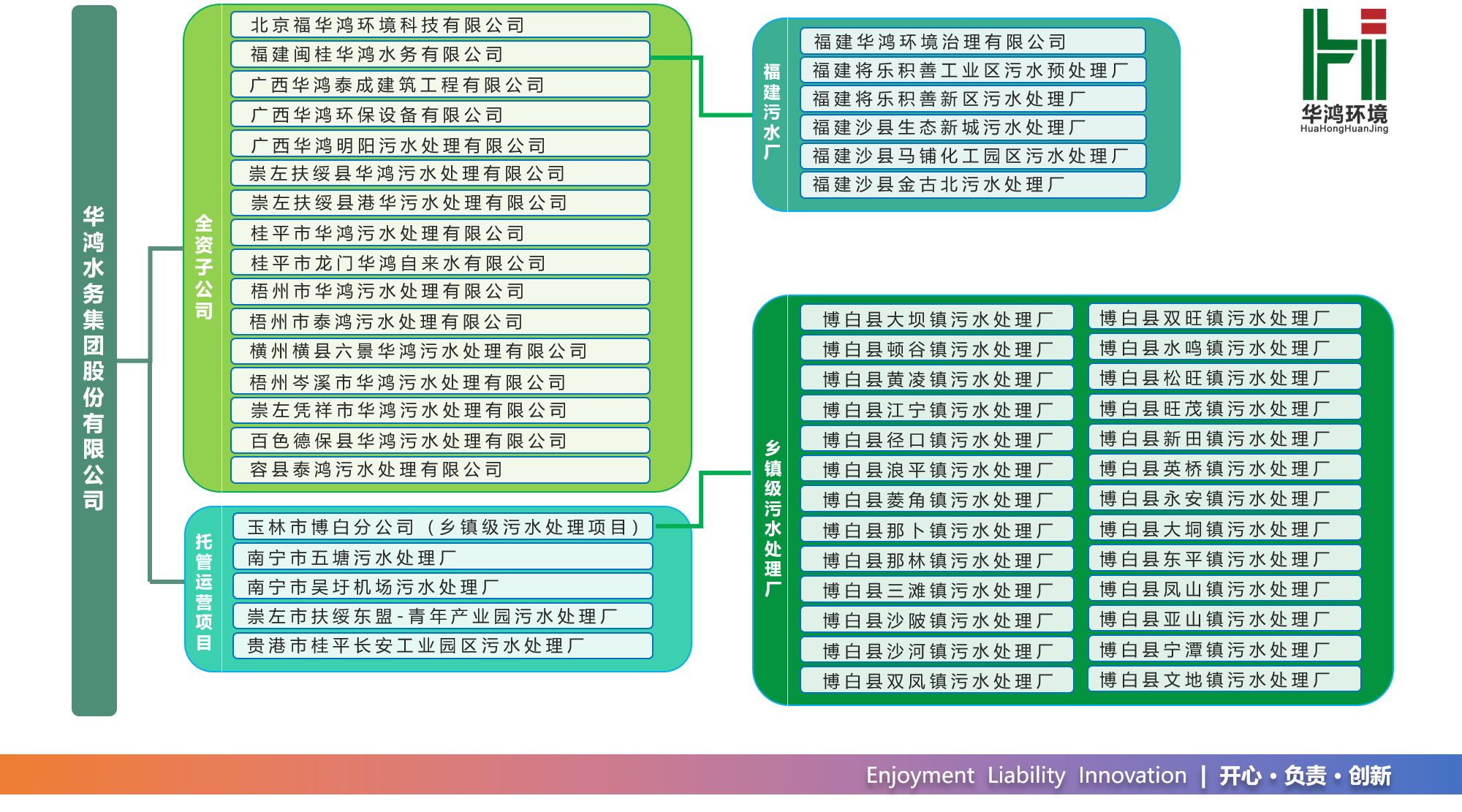Open 玉林市博白分公司 乡镇级污水处理项目 entry
The height and width of the screenshot is (812, 1462).
(x=442, y=527)
